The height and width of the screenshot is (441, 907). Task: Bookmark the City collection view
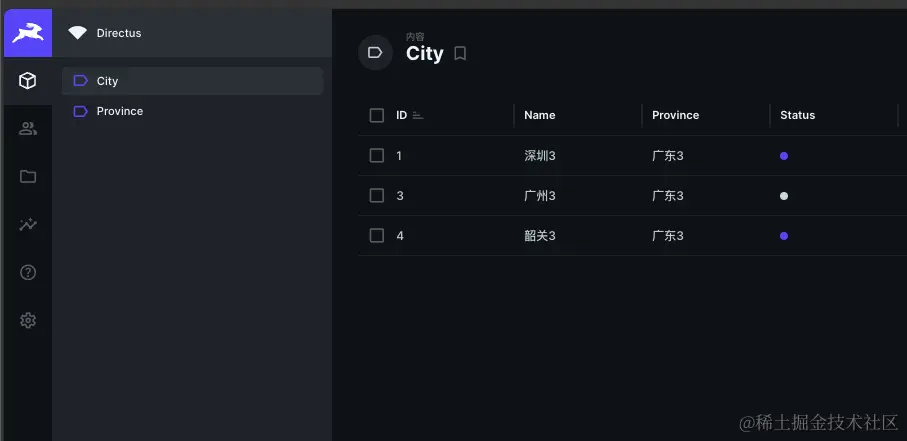click(x=460, y=54)
